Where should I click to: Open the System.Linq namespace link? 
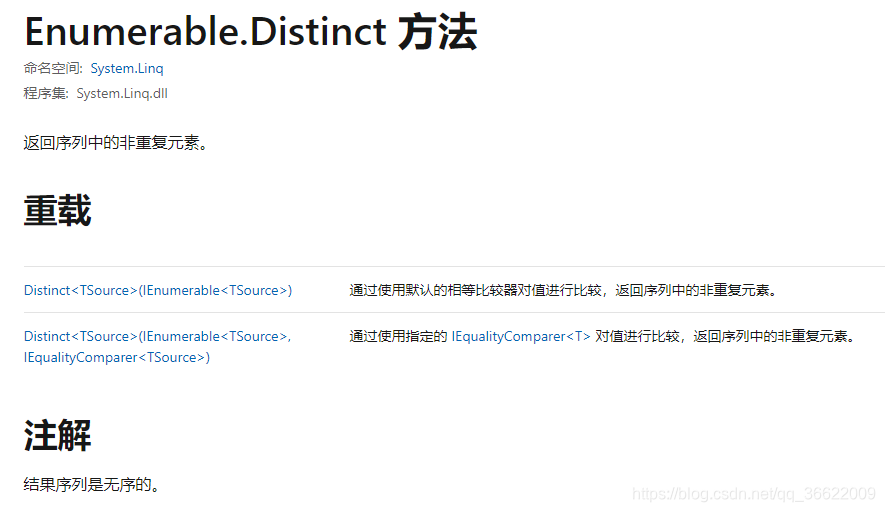[126, 68]
